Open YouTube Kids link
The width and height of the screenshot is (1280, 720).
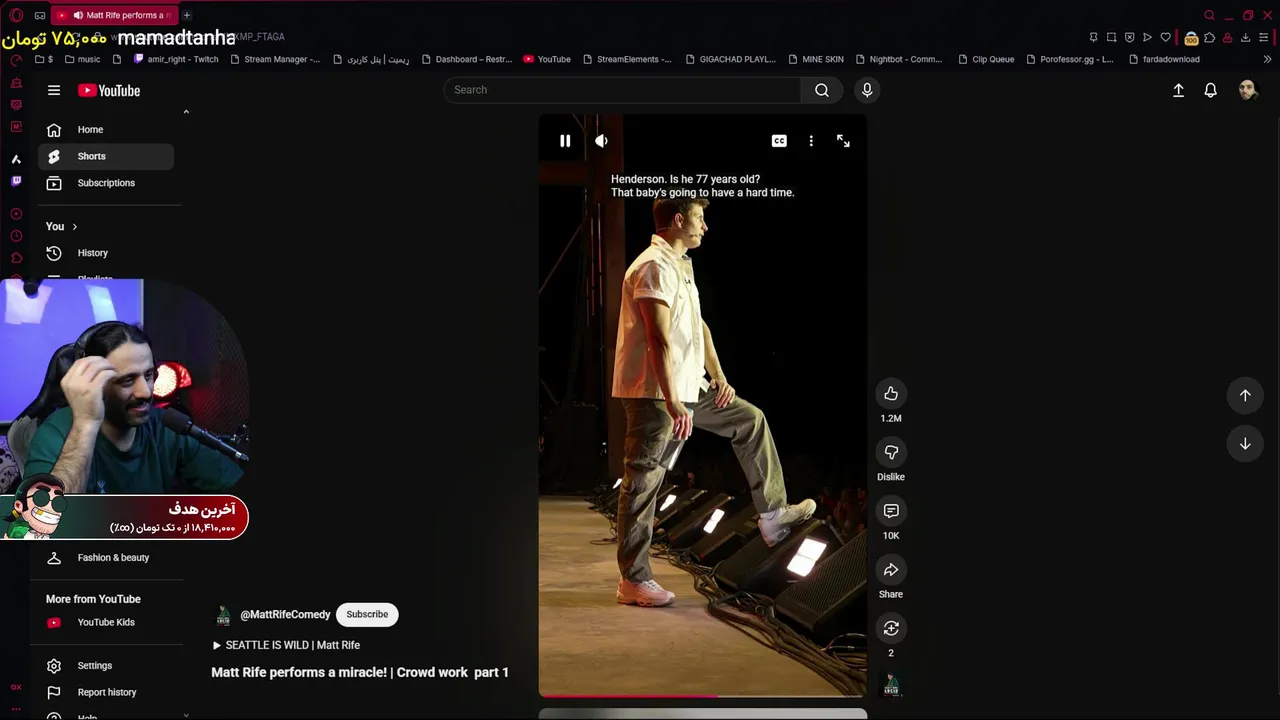106,622
